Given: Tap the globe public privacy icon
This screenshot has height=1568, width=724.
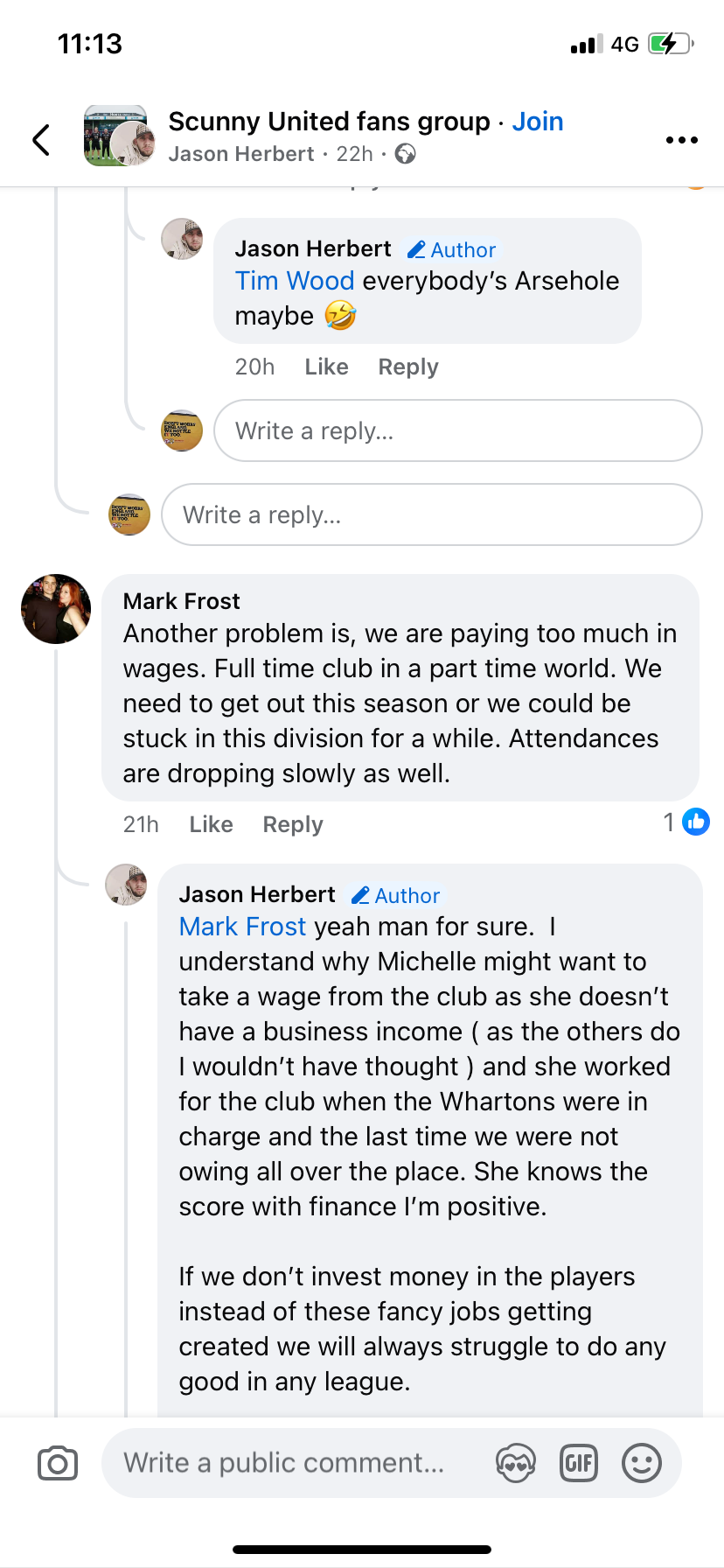Looking at the screenshot, I should pos(405,154).
